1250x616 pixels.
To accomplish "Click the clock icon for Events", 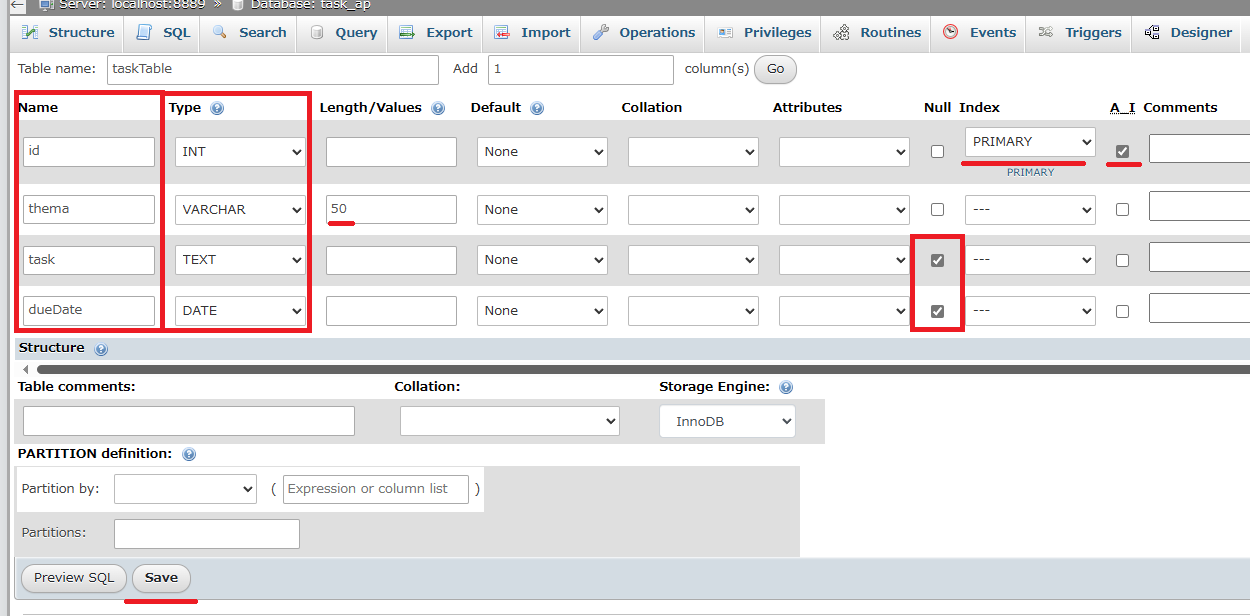I will [950, 32].
